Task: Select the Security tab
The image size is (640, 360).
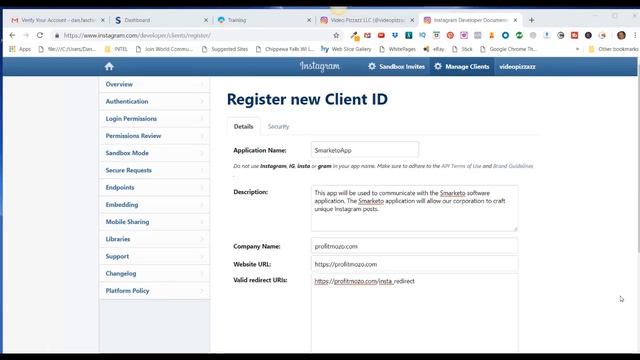Action: (x=278, y=127)
